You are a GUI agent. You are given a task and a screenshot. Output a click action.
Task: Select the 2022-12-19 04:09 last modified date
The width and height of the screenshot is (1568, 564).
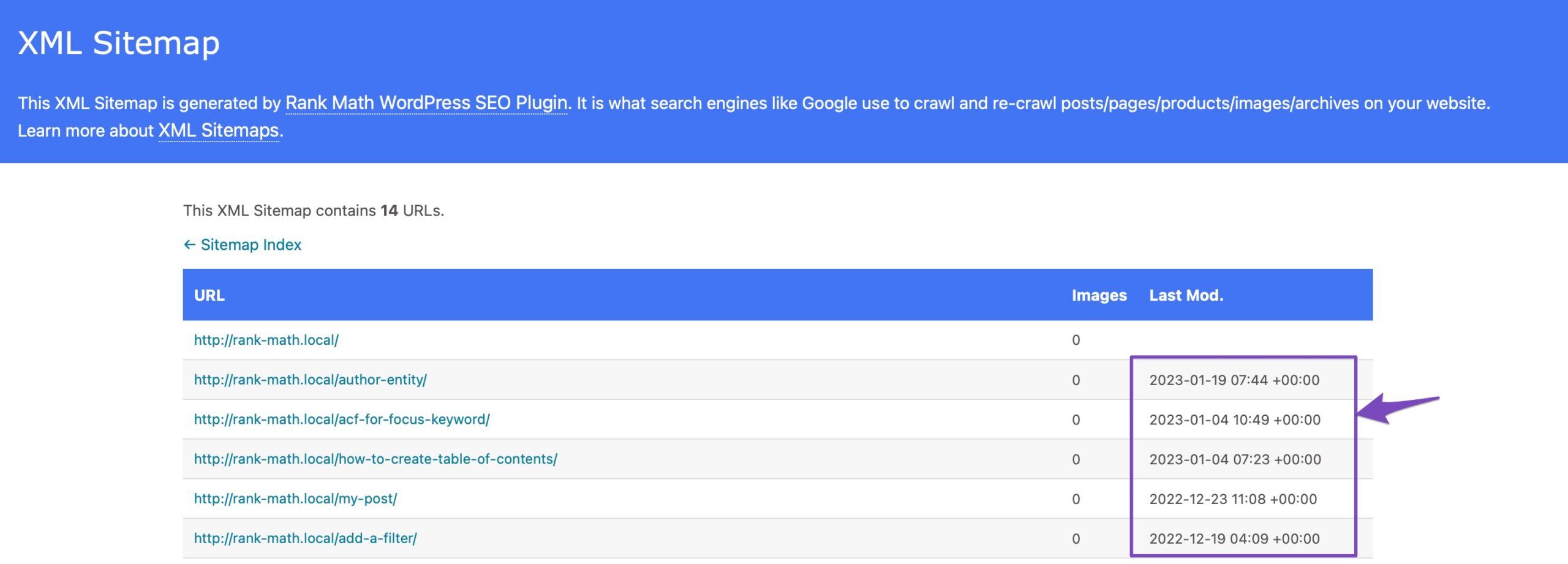pos(1234,539)
